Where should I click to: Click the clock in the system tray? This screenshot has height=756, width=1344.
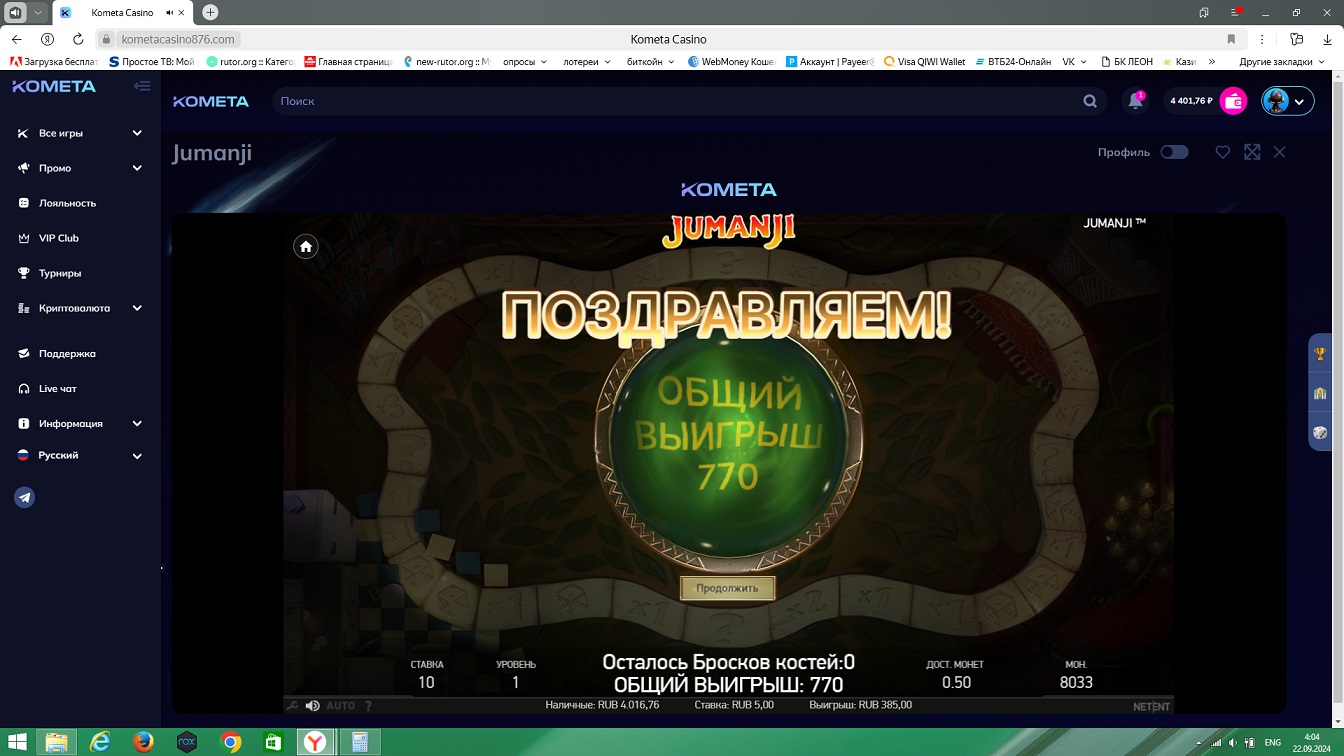[1311, 742]
